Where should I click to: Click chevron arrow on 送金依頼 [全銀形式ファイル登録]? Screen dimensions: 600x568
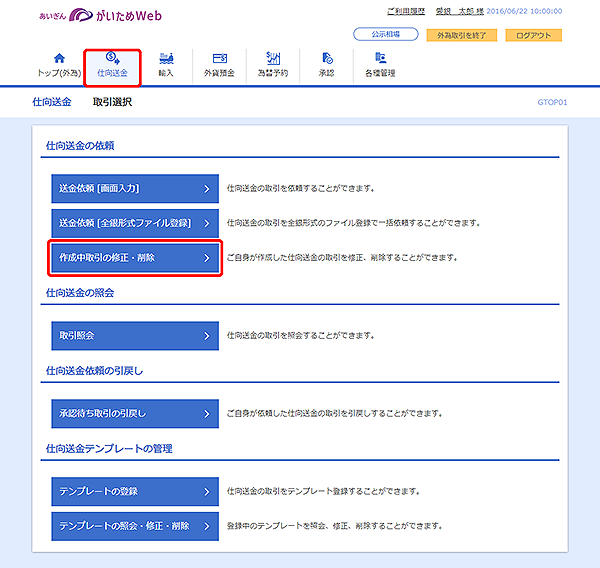pos(207,223)
